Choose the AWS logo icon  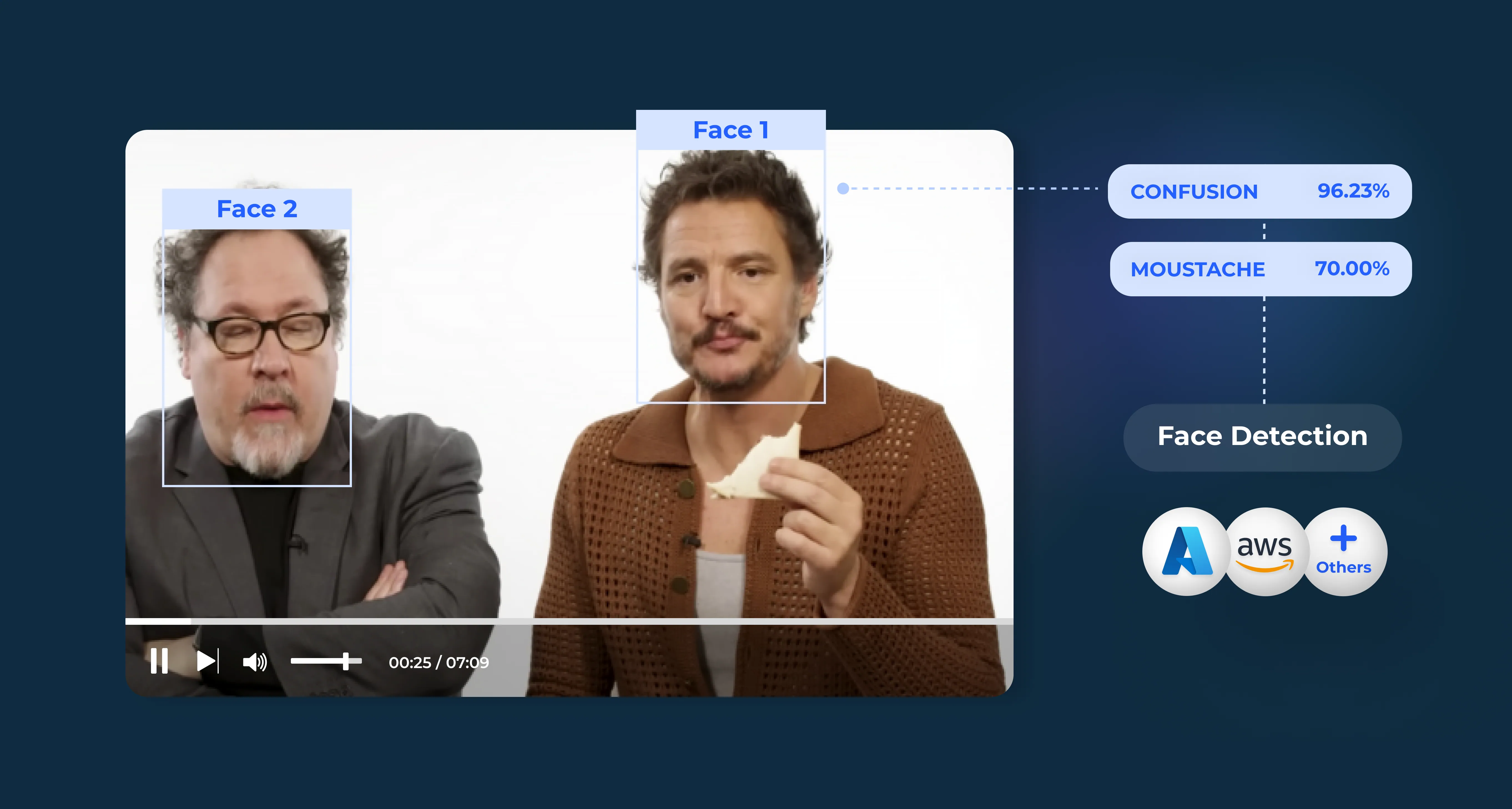[x=1265, y=552]
